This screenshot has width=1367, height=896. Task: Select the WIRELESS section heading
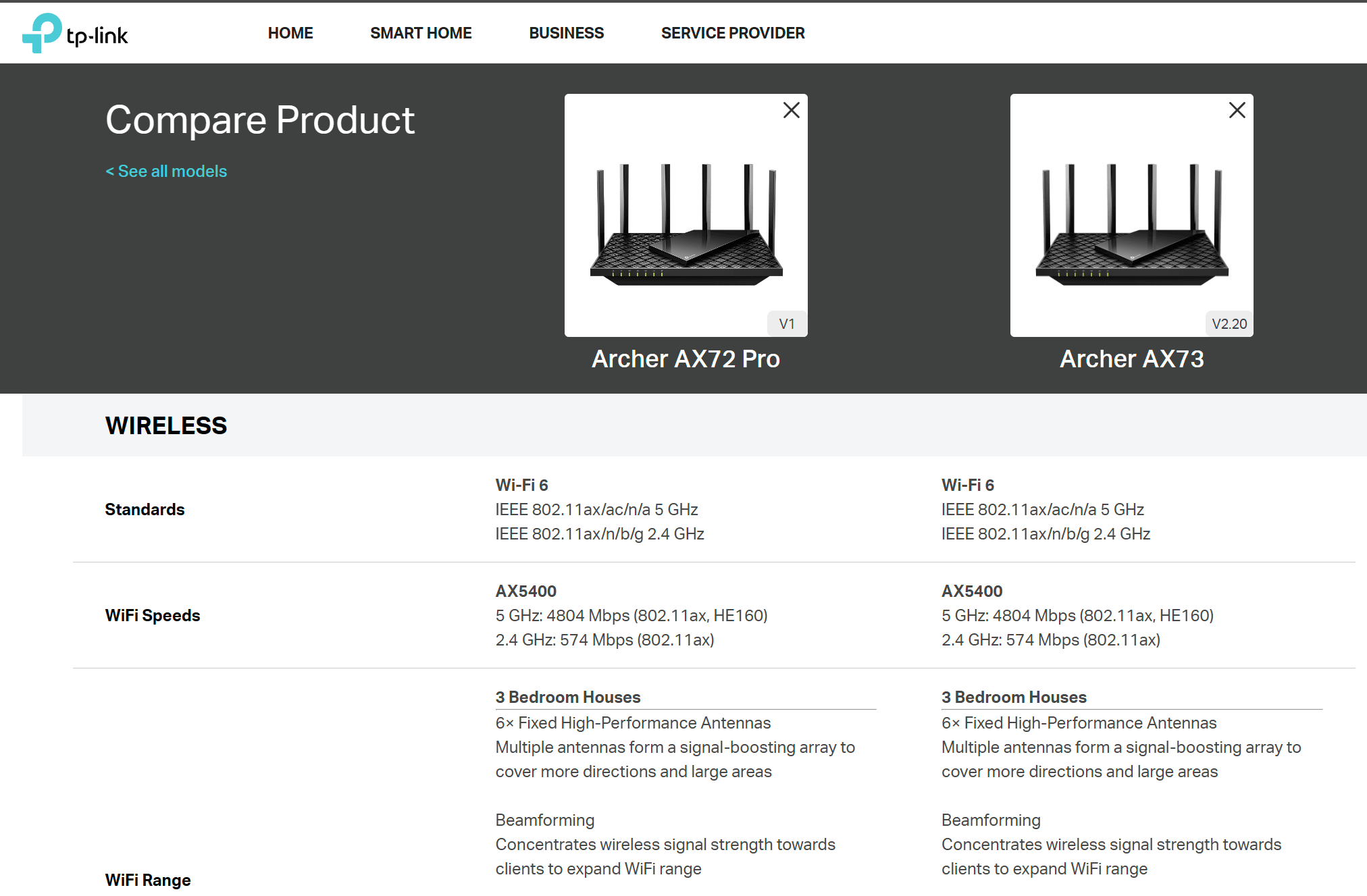coord(166,425)
